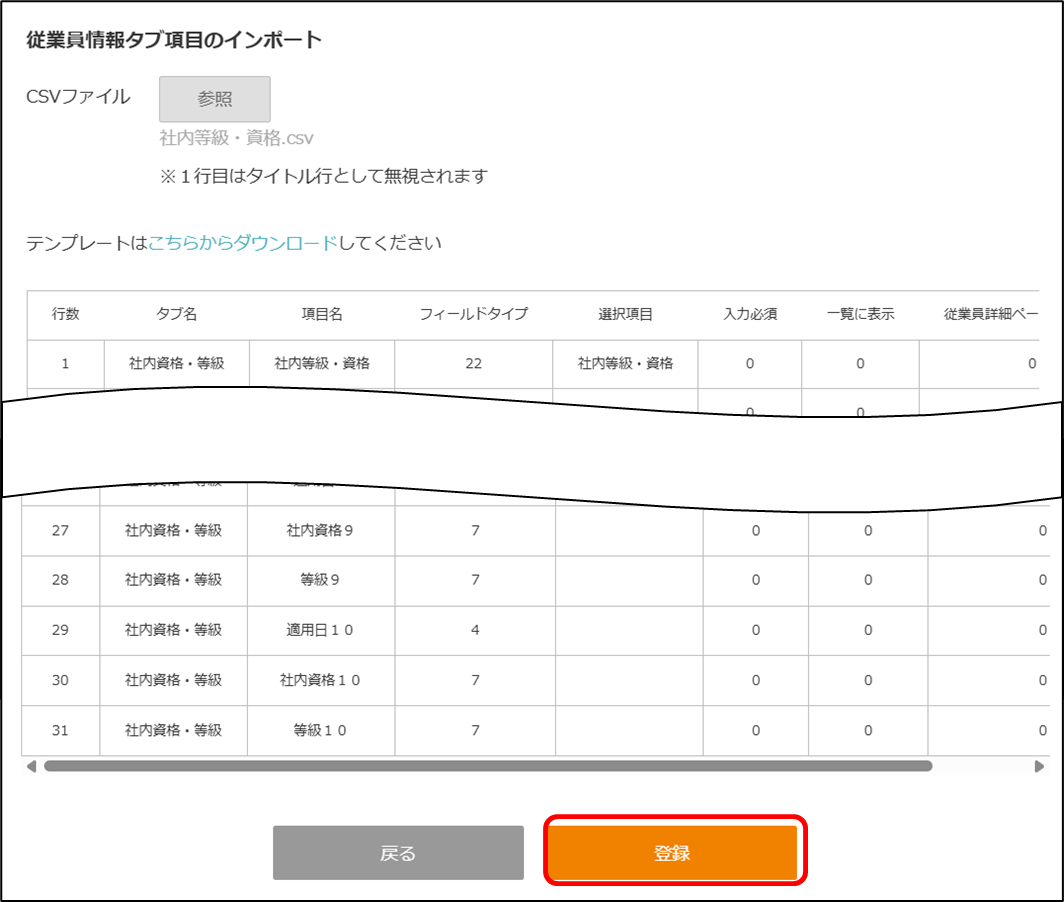This screenshot has width=1064, height=902.
Task: Click the 適用日１０ cell in row 29
Action: point(320,631)
